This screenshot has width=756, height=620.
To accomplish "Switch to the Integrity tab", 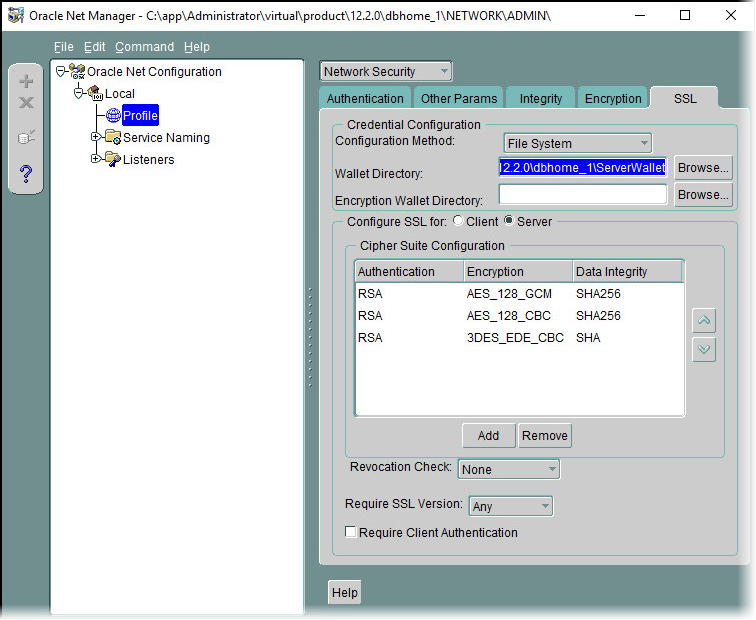I will 540,98.
